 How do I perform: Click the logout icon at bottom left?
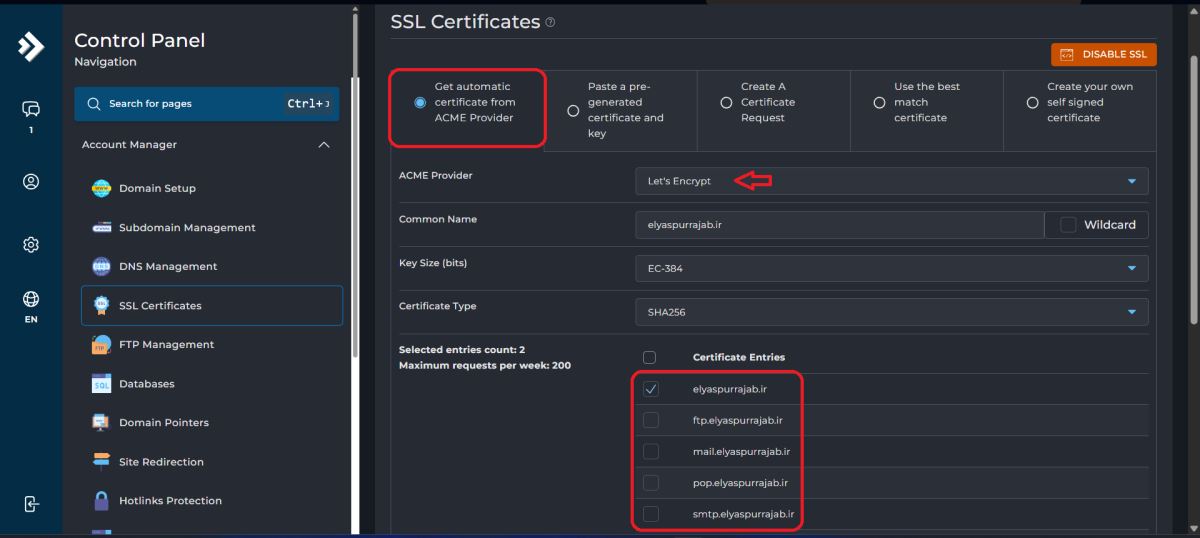point(31,504)
